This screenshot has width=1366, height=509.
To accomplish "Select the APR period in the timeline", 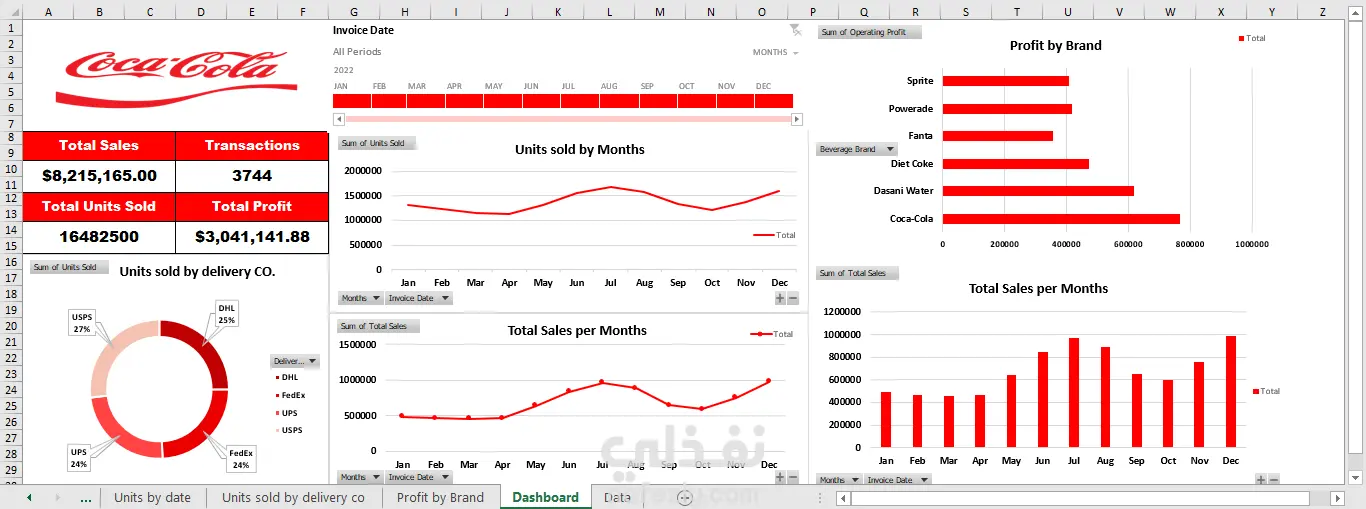I will point(467,101).
